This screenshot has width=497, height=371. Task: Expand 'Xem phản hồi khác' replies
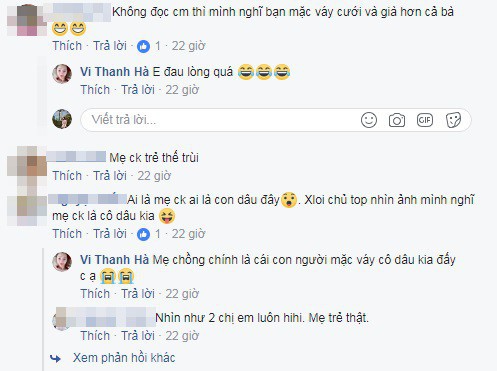[x=124, y=358]
